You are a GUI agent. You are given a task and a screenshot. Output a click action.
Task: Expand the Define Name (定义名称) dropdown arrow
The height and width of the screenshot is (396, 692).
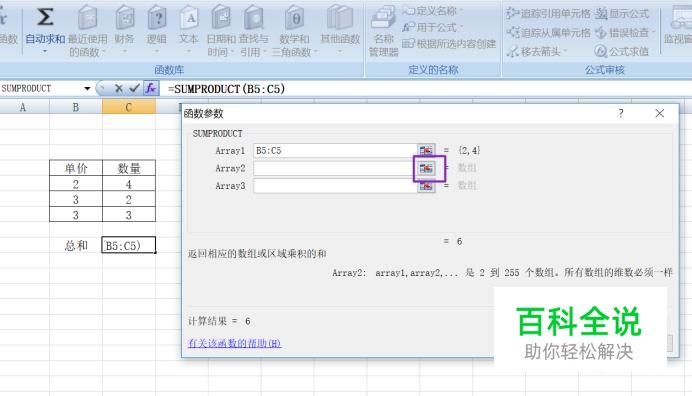coord(462,10)
